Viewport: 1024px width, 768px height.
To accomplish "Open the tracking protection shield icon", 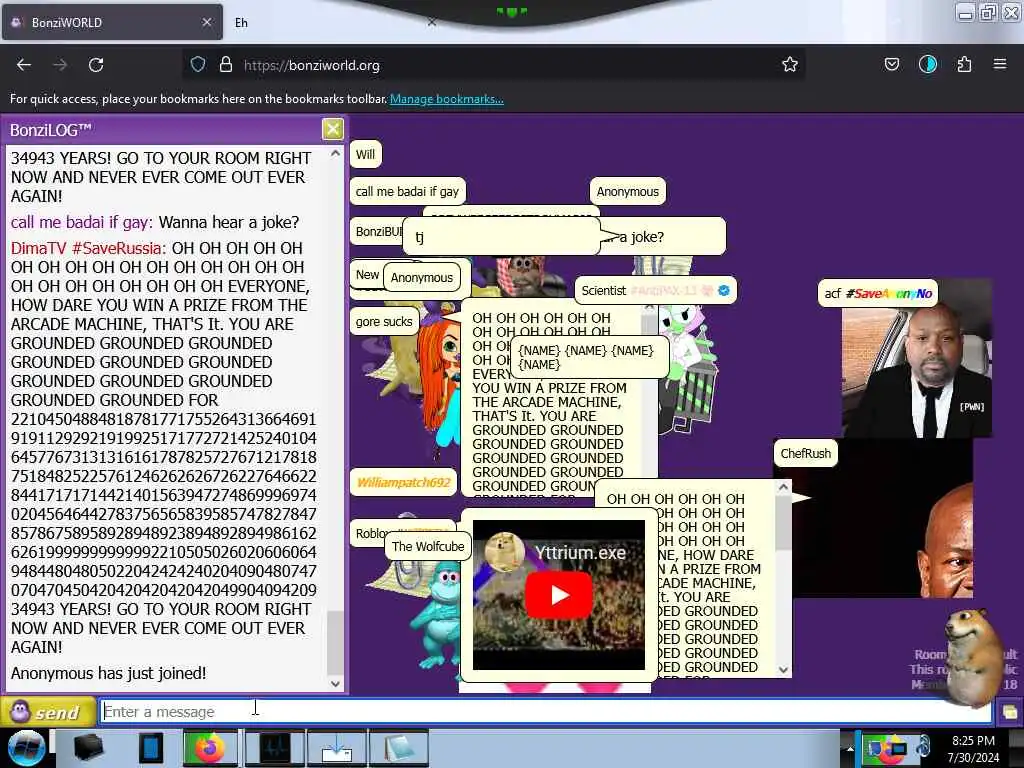I will coord(198,64).
